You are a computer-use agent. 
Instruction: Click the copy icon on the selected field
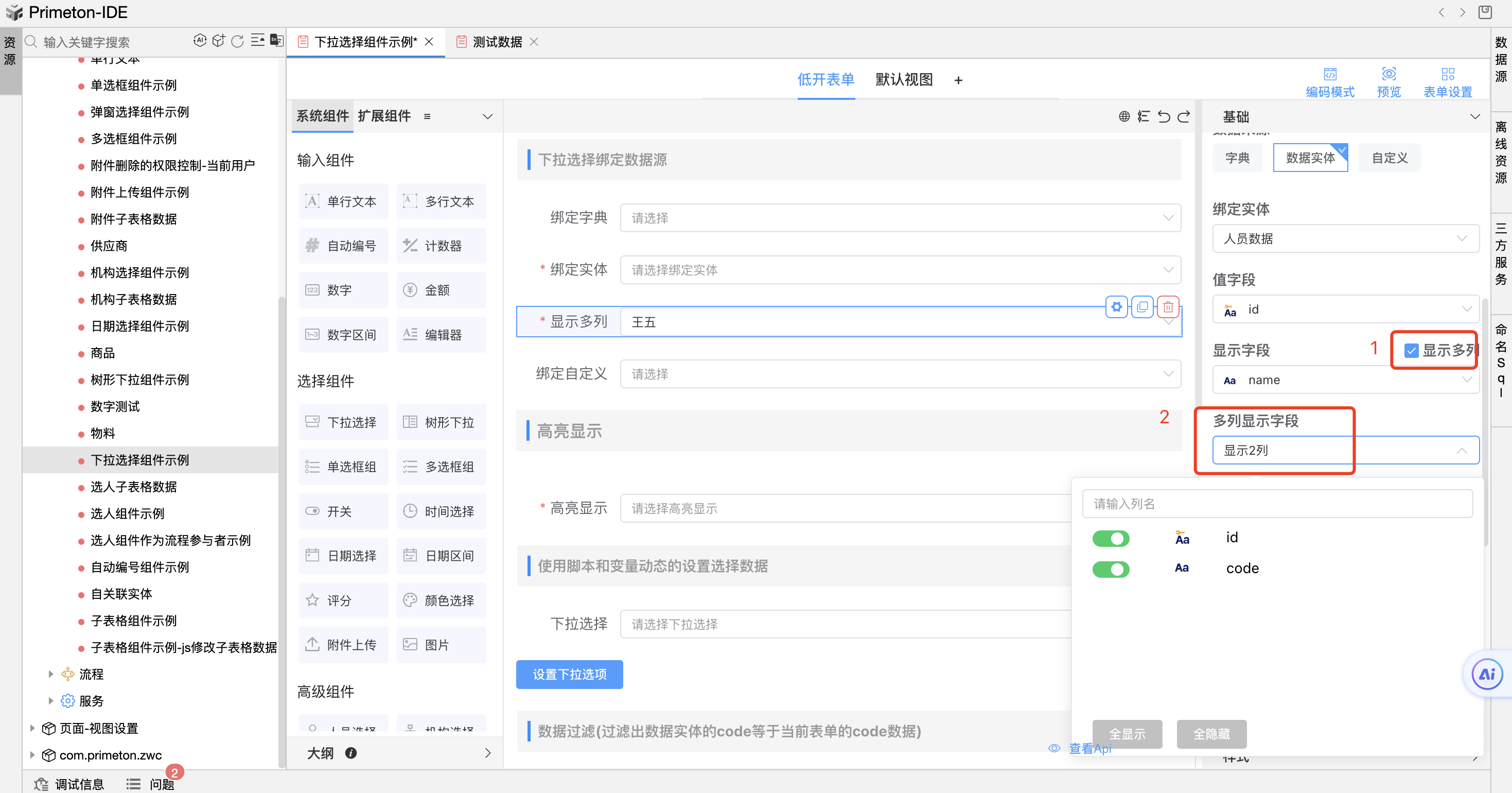coord(1141,306)
